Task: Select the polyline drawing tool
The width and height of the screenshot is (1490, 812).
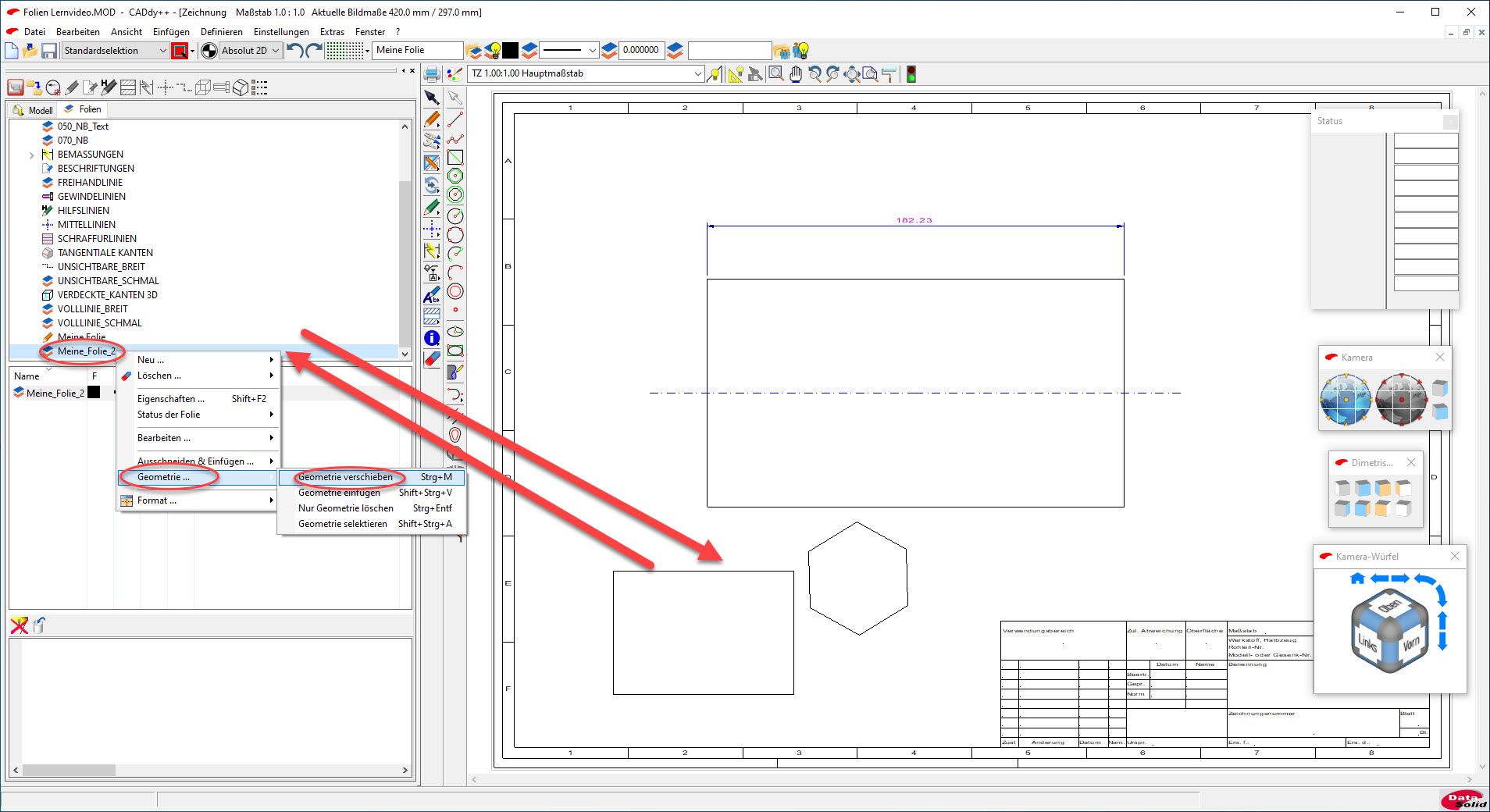Action: [x=455, y=139]
